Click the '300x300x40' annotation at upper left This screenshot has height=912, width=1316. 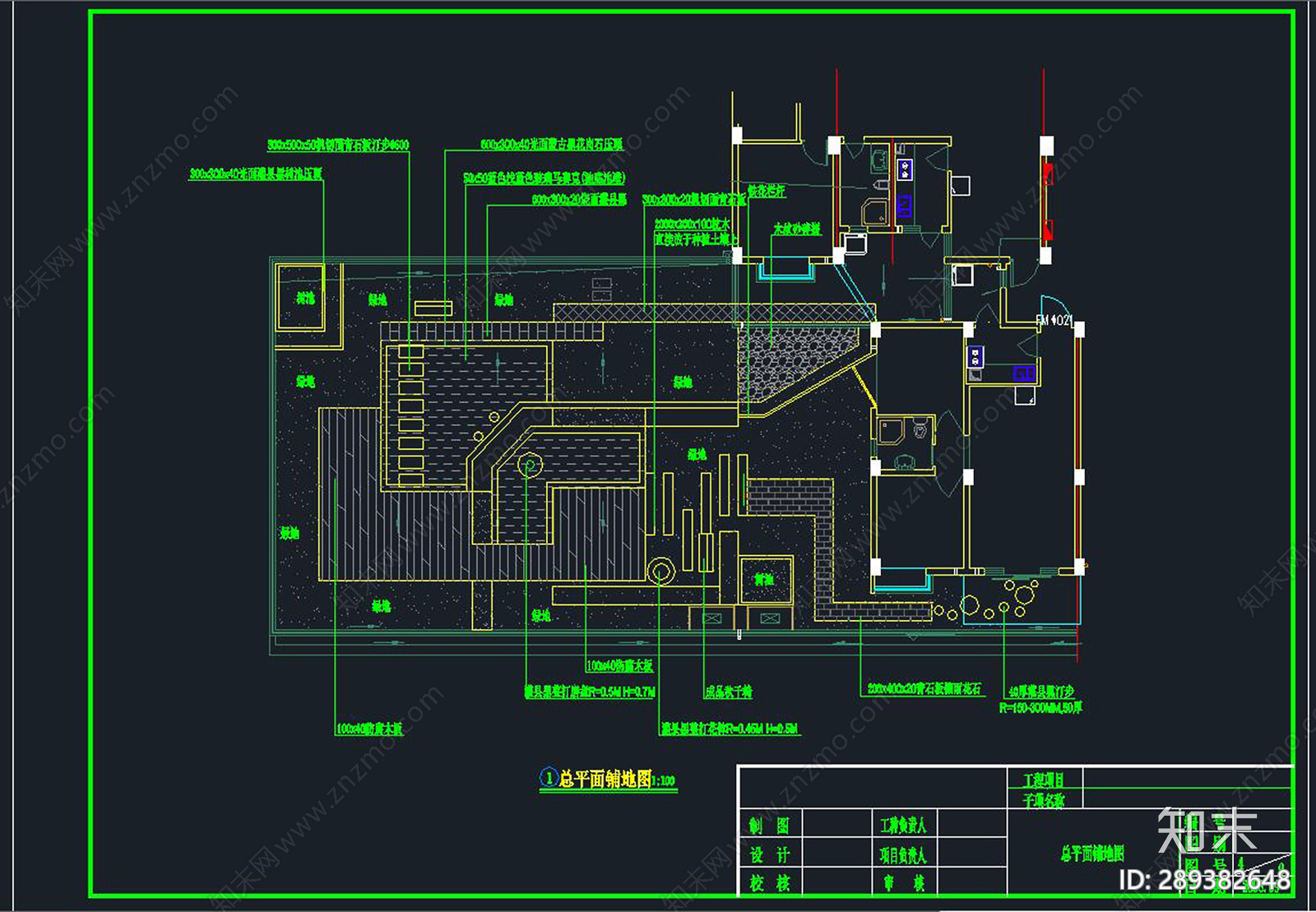pyautogui.click(x=256, y=174)
